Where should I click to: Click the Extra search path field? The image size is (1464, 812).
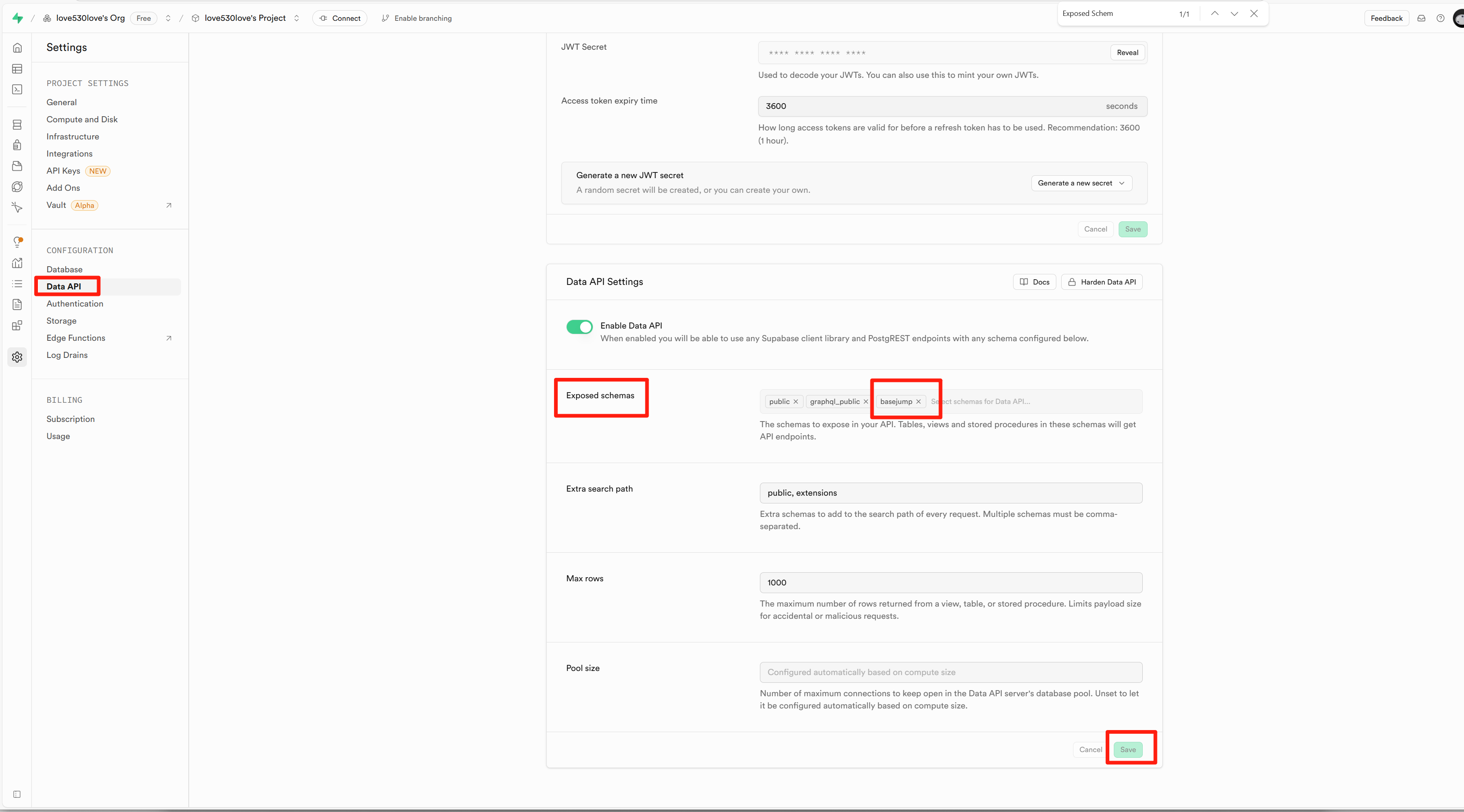[950, 493]
